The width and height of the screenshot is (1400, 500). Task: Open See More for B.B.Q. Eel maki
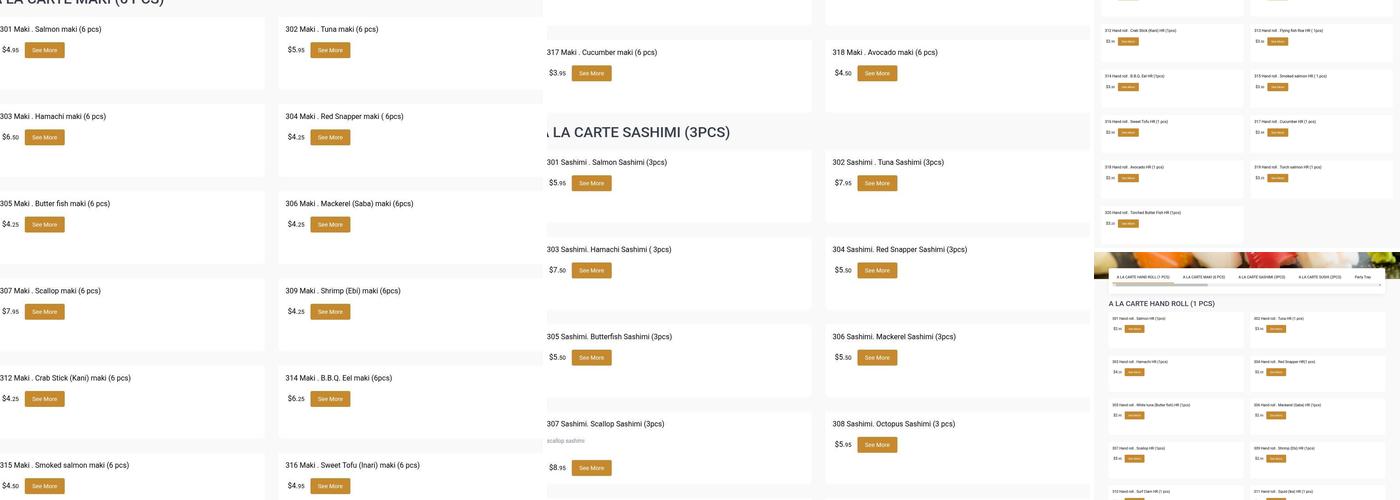[x=330, y=399]
